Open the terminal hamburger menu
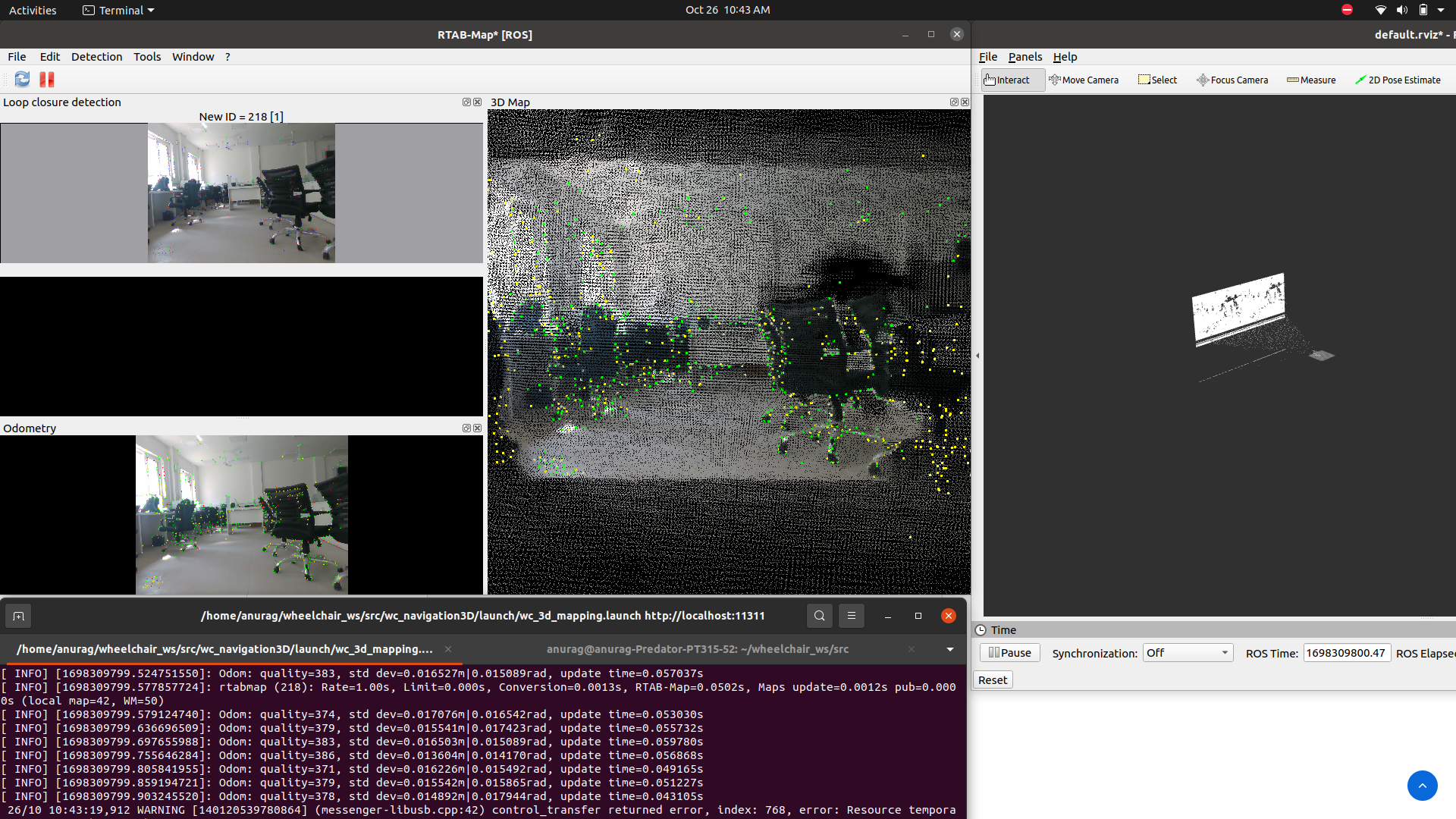 click(x=851, y=617)
